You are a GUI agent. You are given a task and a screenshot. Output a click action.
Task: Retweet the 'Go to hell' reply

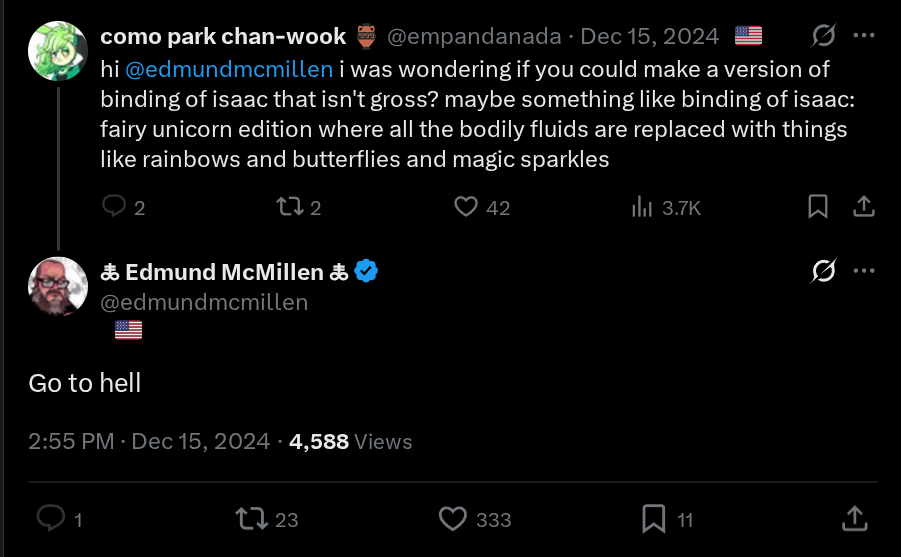click(x=250, y=518)
